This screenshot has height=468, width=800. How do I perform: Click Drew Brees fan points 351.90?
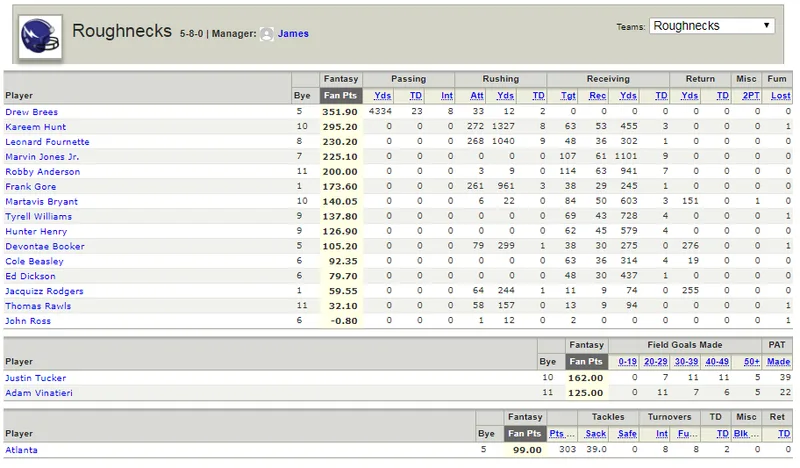tap(340, 112)
